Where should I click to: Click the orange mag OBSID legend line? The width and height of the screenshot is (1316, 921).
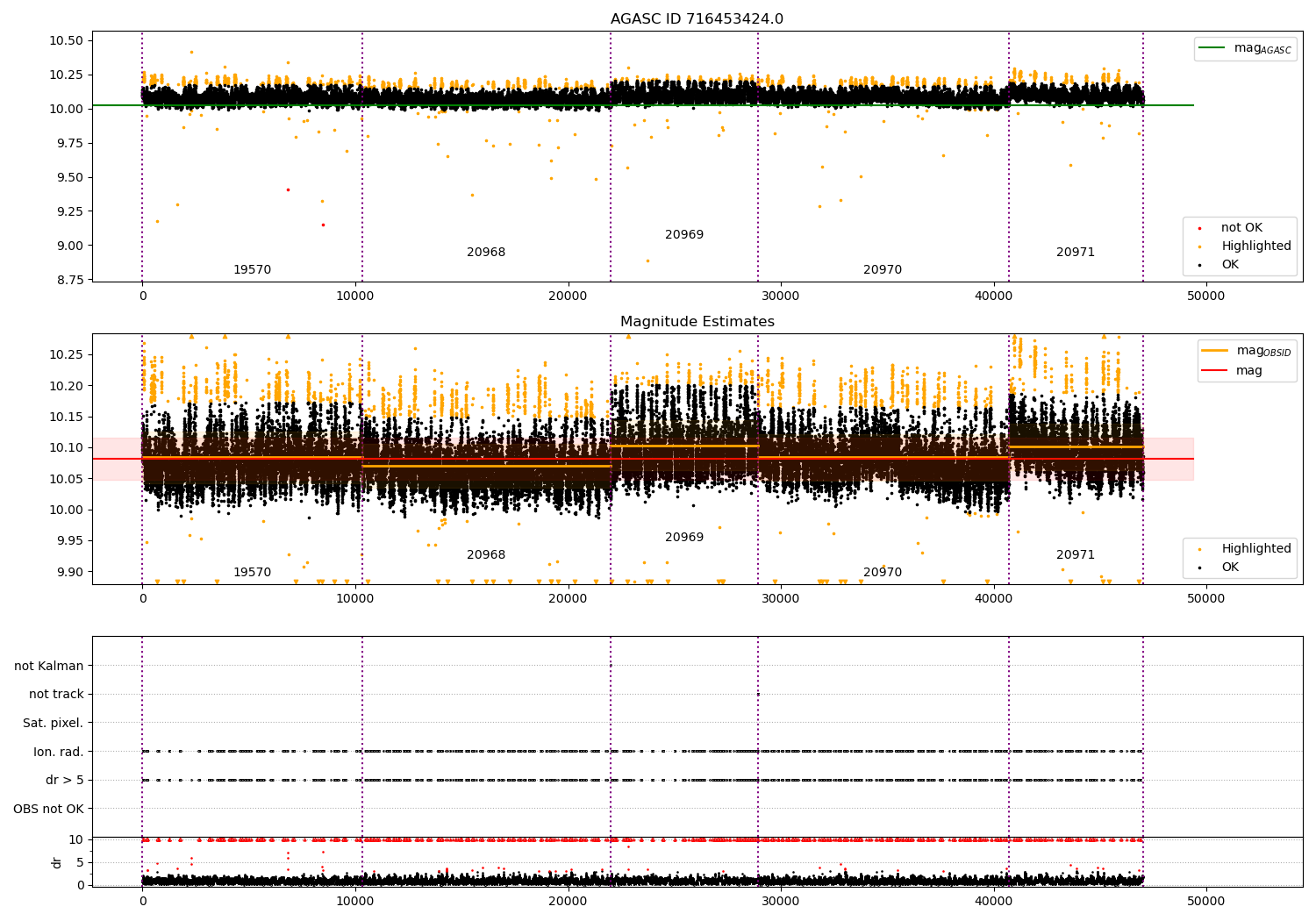[x=1215, y=351]
